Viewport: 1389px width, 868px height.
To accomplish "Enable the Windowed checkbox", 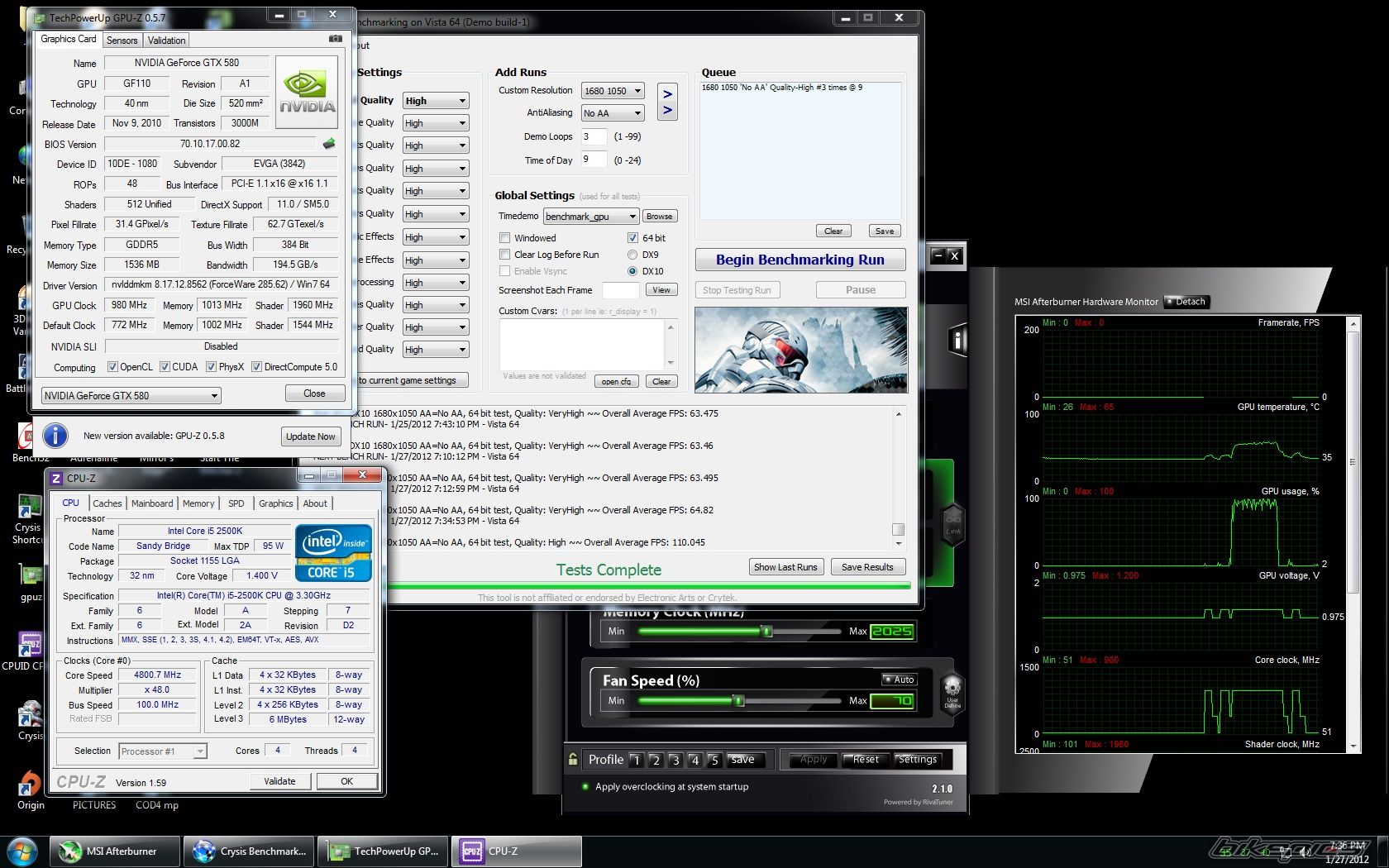I will pyautogui.click(x=504, y=238).
